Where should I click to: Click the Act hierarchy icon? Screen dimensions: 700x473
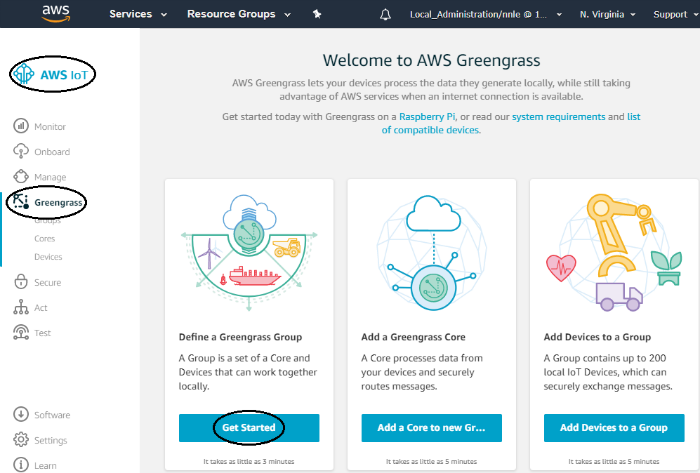tap(21, 307)
